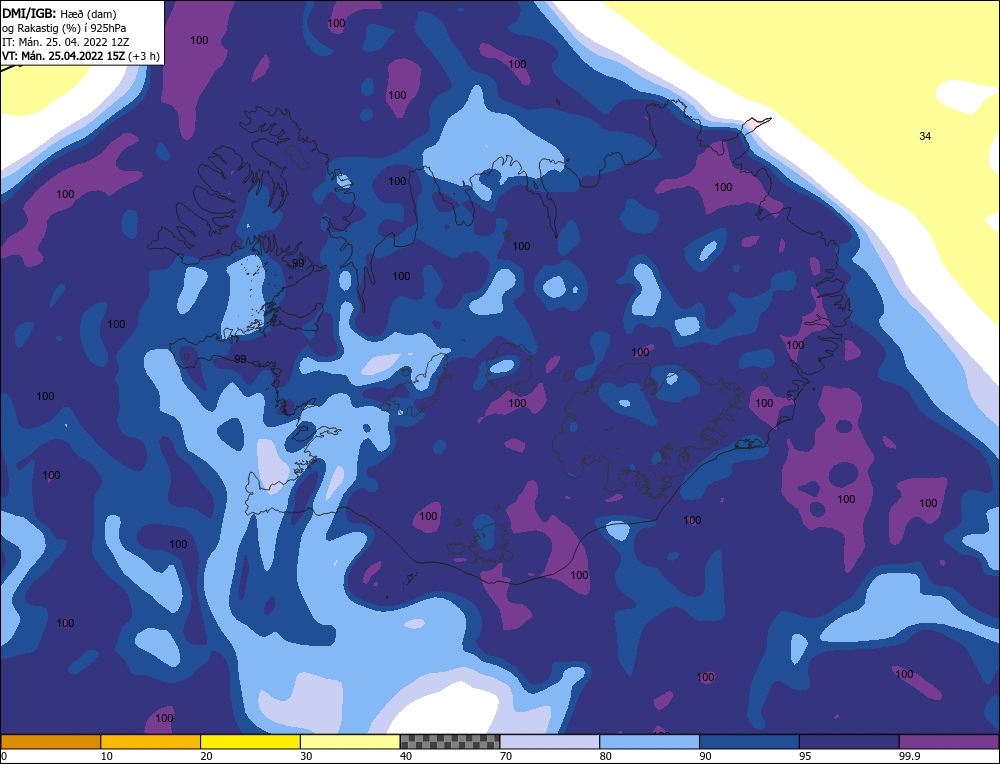Viewport: 1000px width, 764px height.
Task: Select the checkered 40–70 legend swatch
Action: [x=450, y=741]
